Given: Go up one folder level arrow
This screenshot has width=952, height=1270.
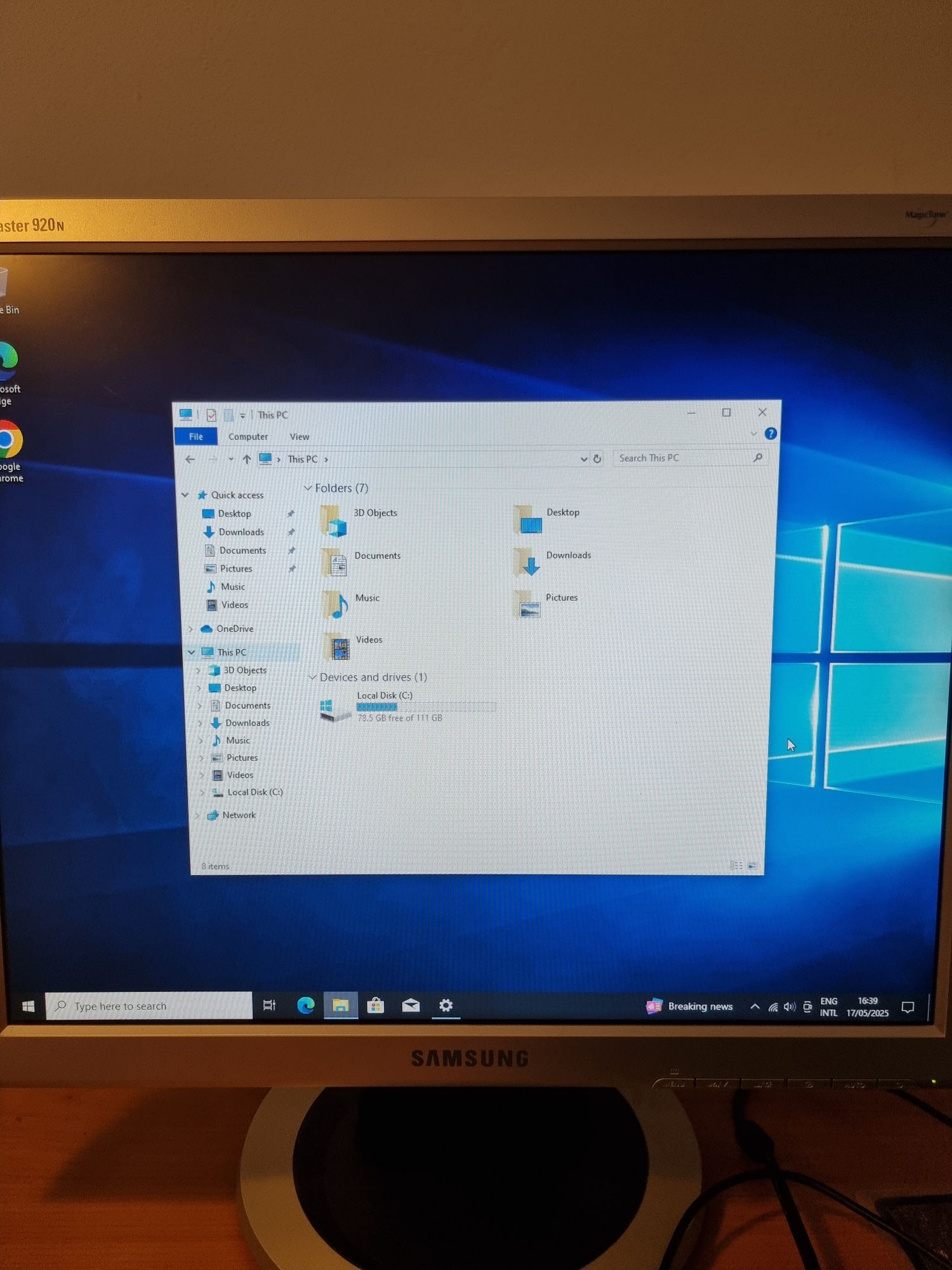Looking at the screenshot, I should pyautogui.click(x=247, y=459).
